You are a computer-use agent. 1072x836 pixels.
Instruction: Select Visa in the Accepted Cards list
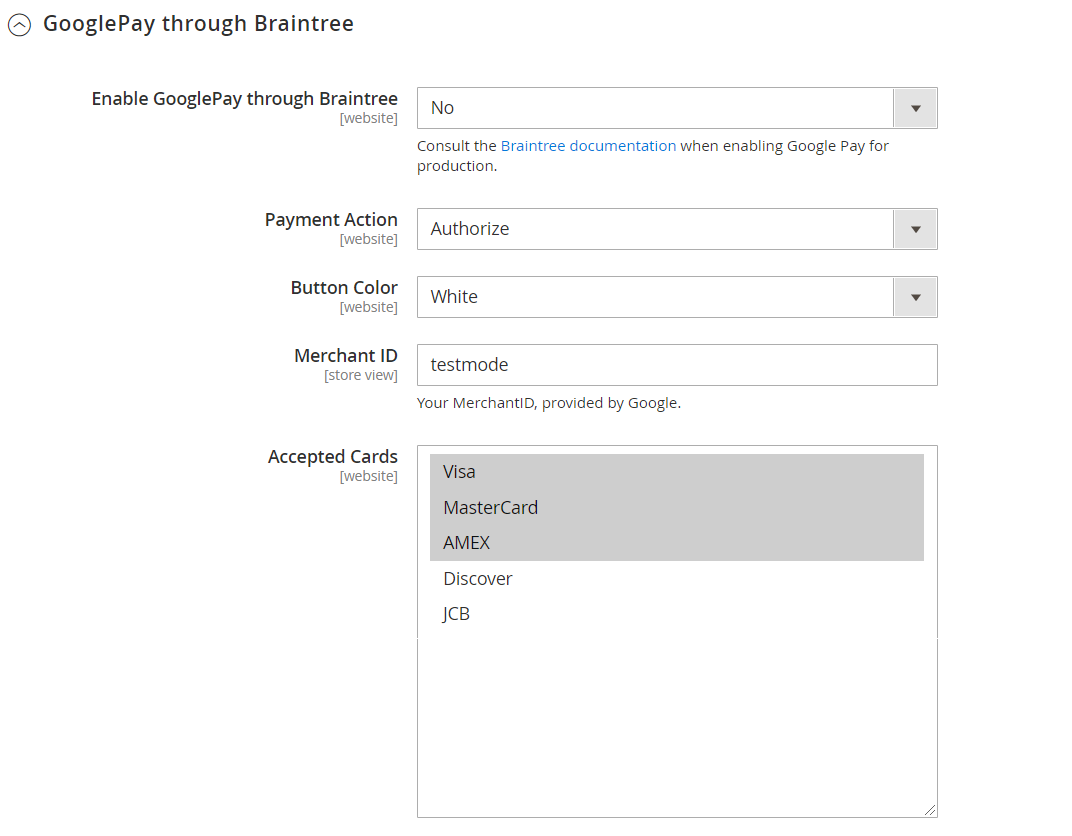(x=677, y=472)
